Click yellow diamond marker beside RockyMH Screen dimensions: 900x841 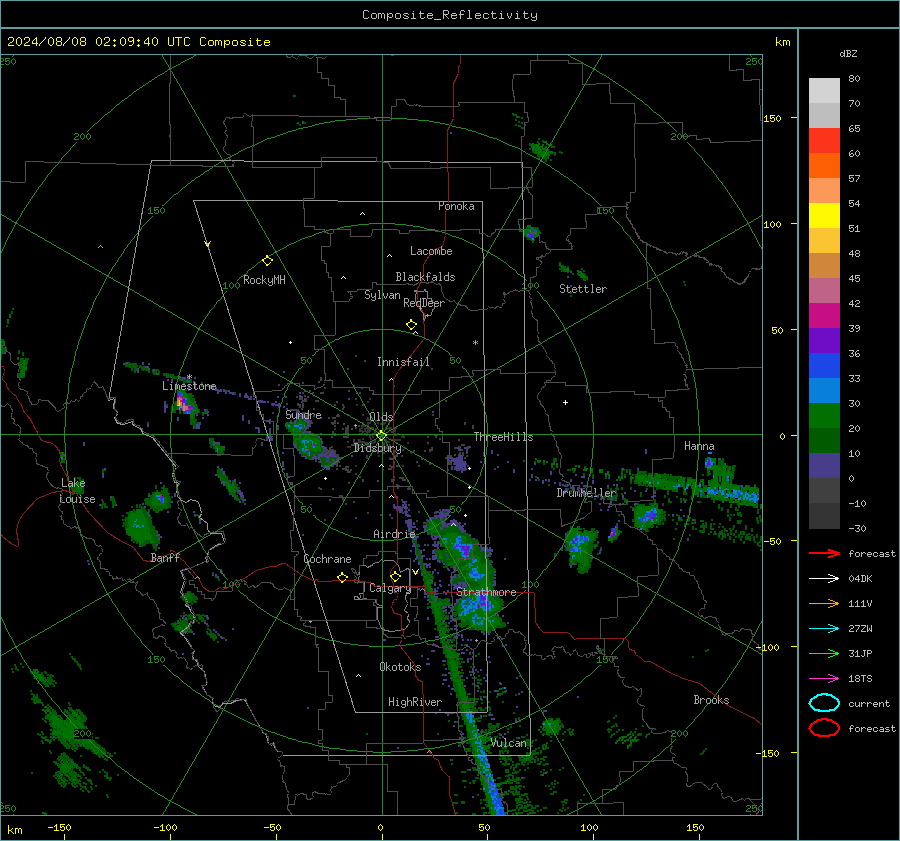(x=267, y=261)
